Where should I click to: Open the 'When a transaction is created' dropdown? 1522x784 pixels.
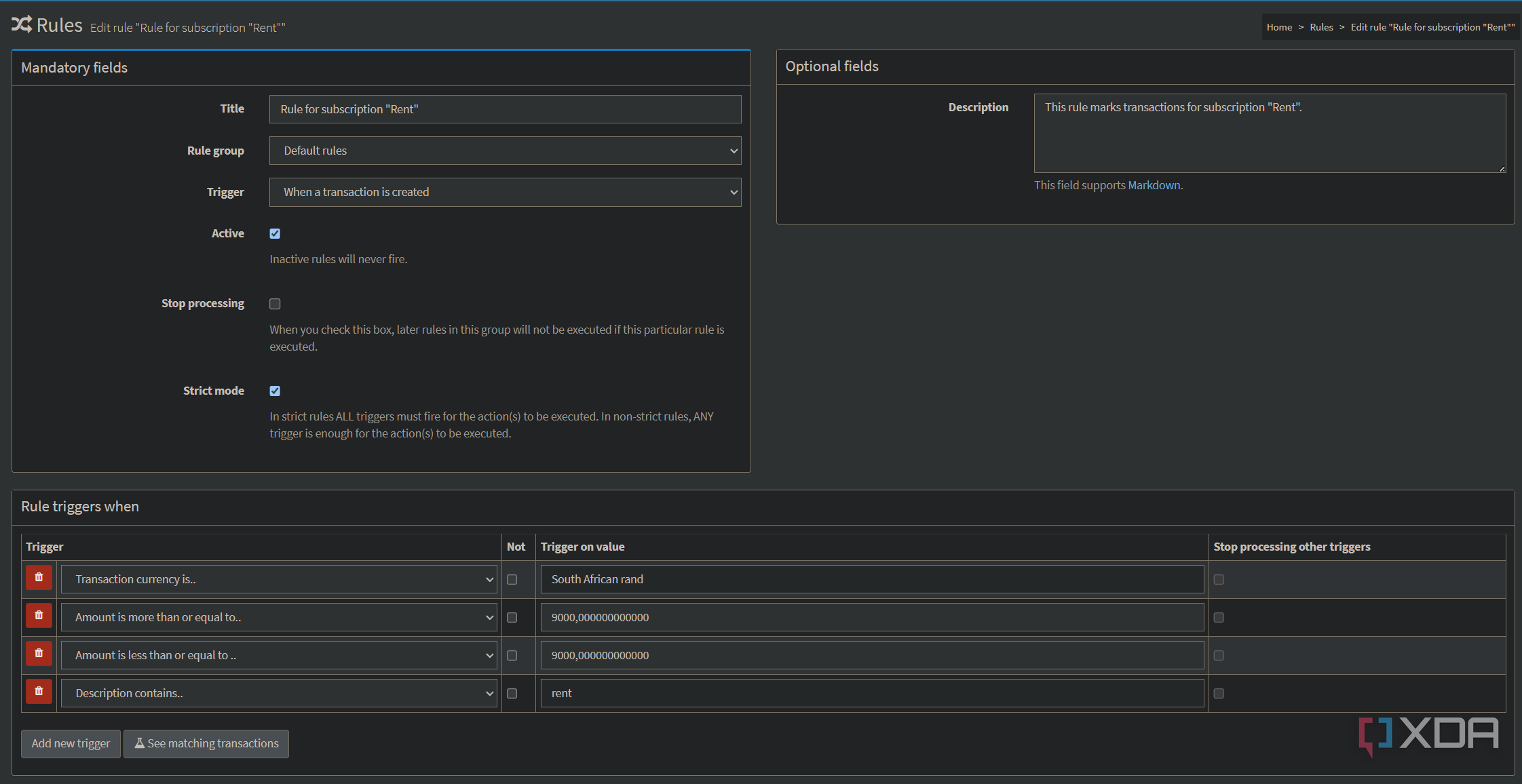(x=505, y=192)
